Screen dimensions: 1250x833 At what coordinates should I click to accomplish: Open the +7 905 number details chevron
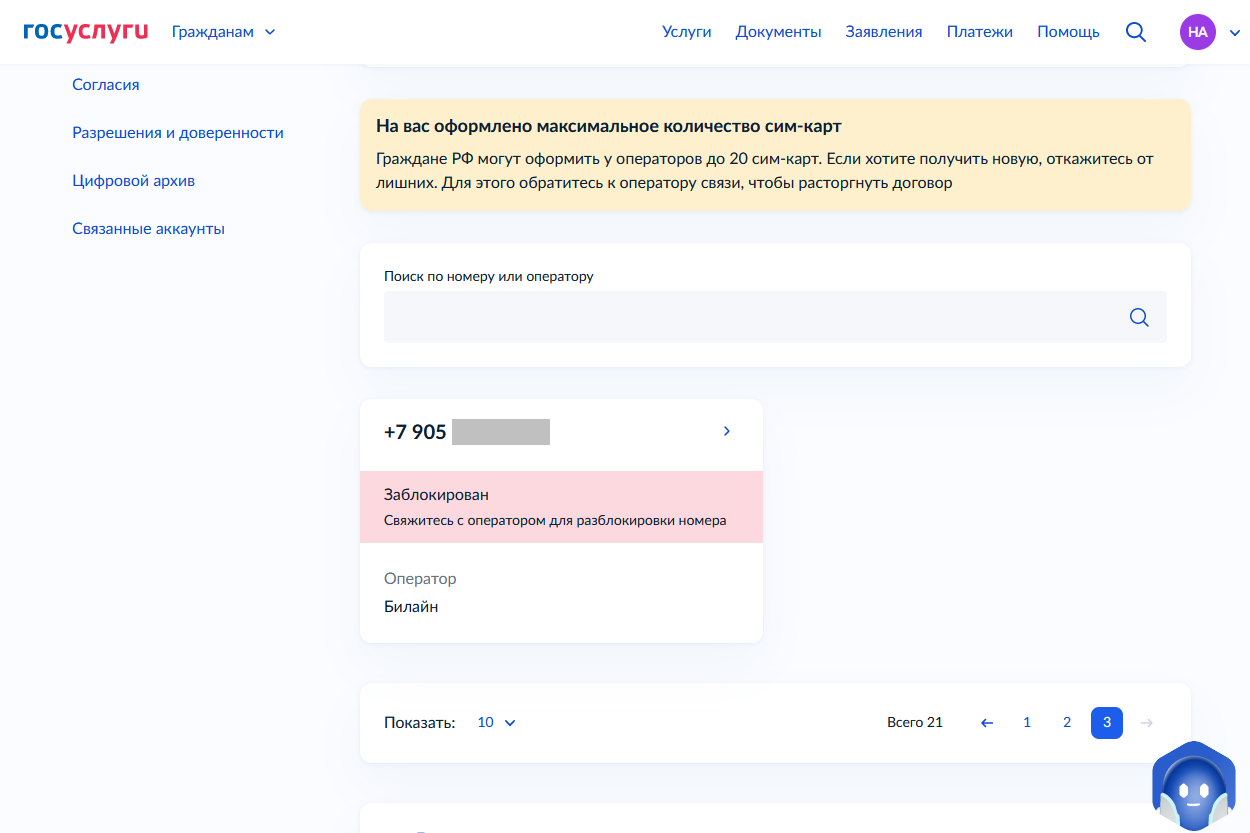click(x=727, y=431)
